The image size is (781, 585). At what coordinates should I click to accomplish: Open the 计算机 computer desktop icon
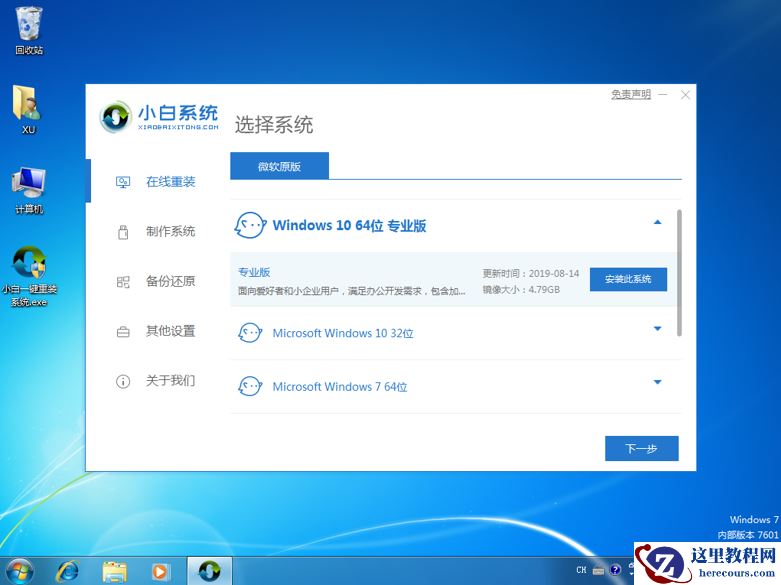[x=29, y=190]
